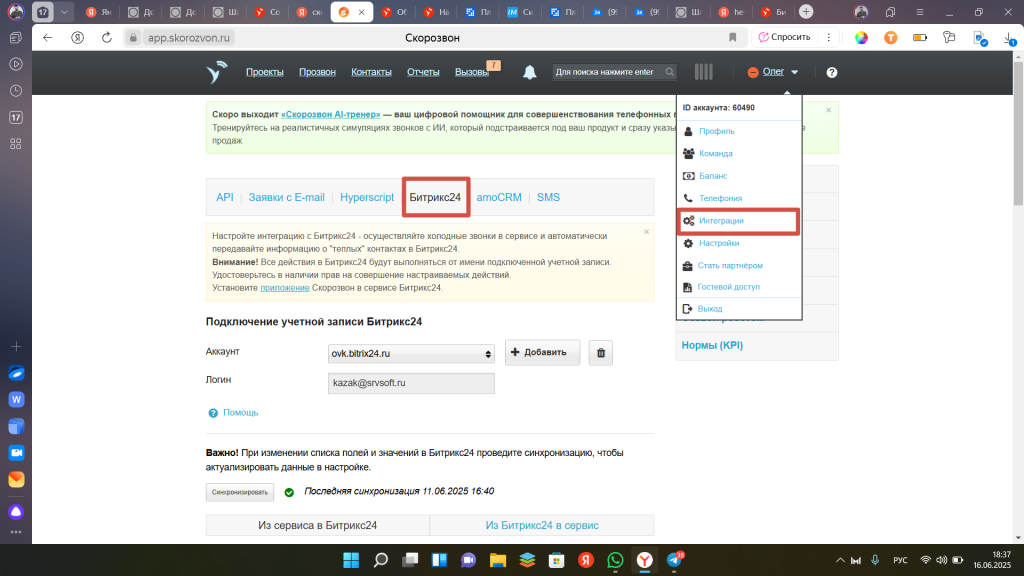Open the video call app in the browser sidebar
The height and width of the screenshot is (576, 1024).
click(16, 453)
